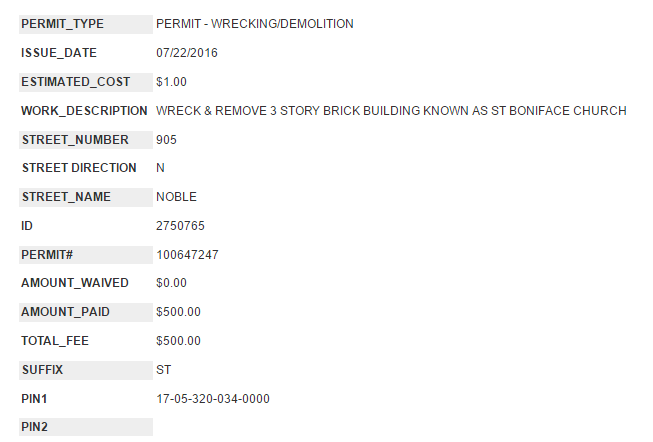Viewport: 653px width, 442px height.
Task: Select the NOBLE street name value
Action: [x=177, y=197]
